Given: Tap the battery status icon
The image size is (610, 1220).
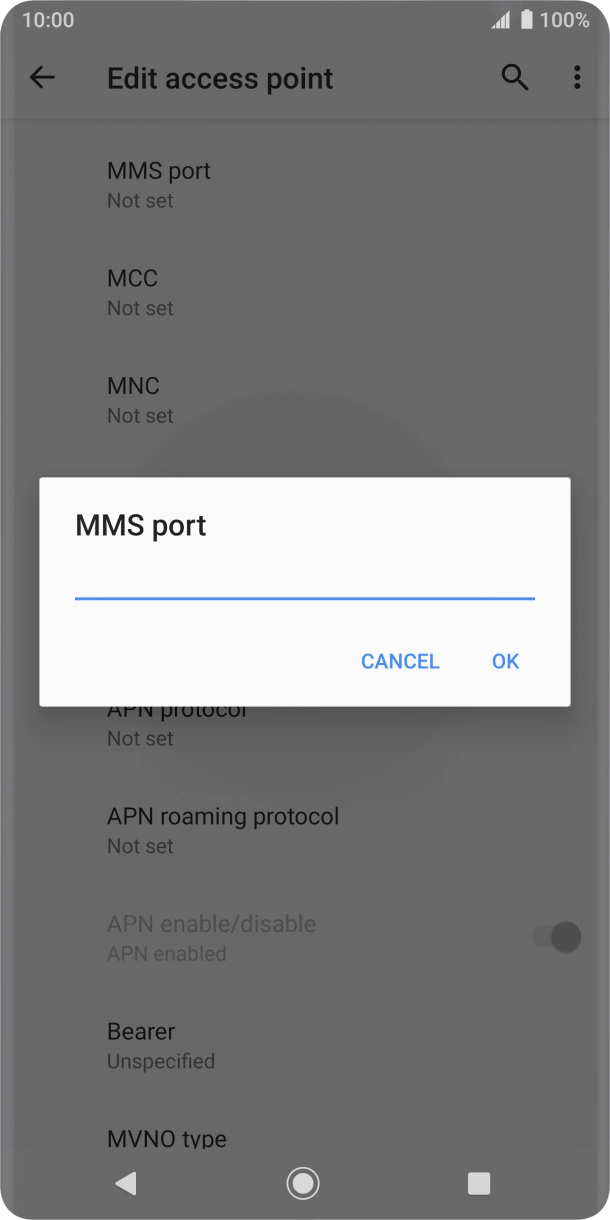Looking at the screenshot, I should pos(526,20).
